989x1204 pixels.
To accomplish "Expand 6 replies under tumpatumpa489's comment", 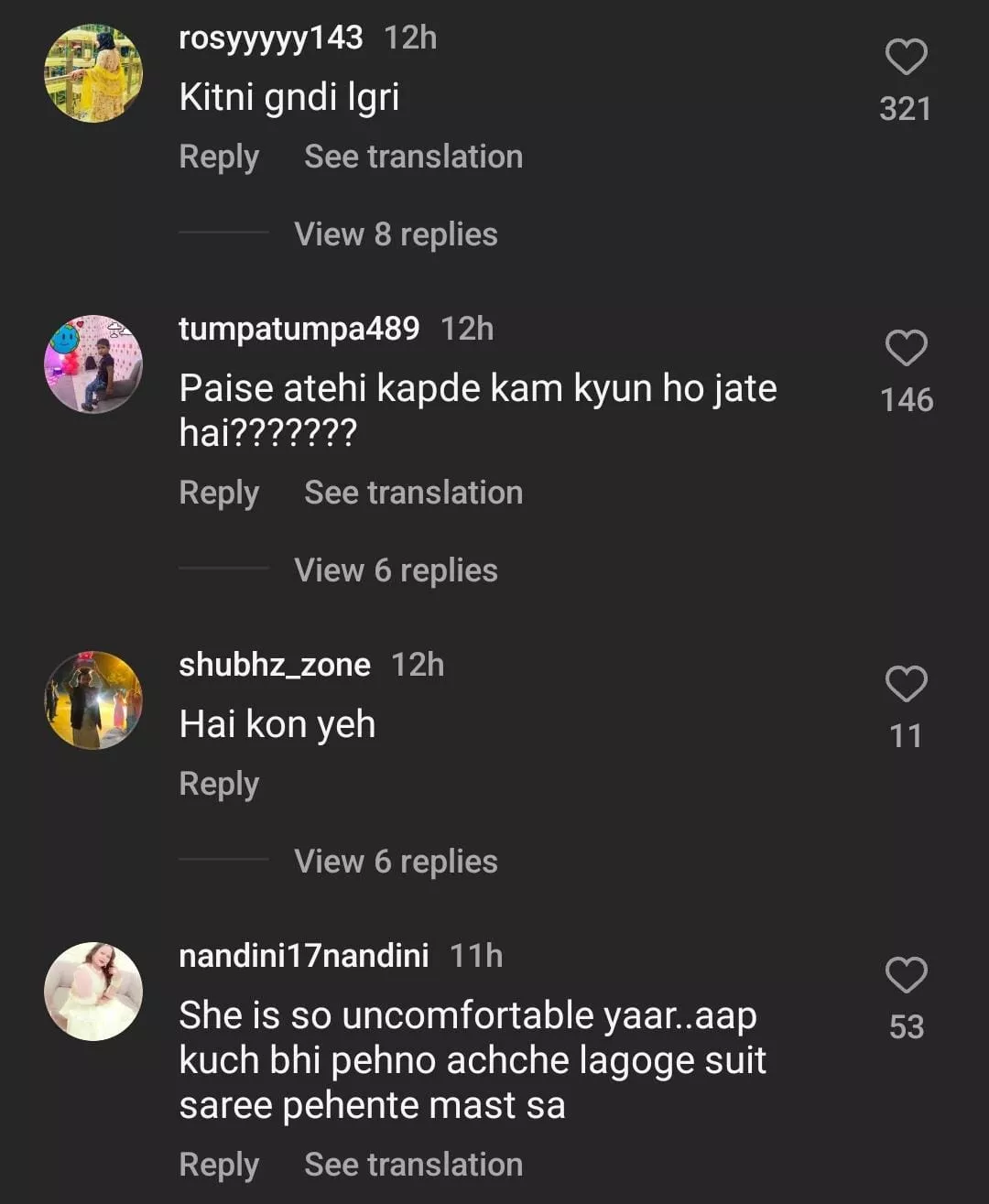I will (x=396, y=570).
